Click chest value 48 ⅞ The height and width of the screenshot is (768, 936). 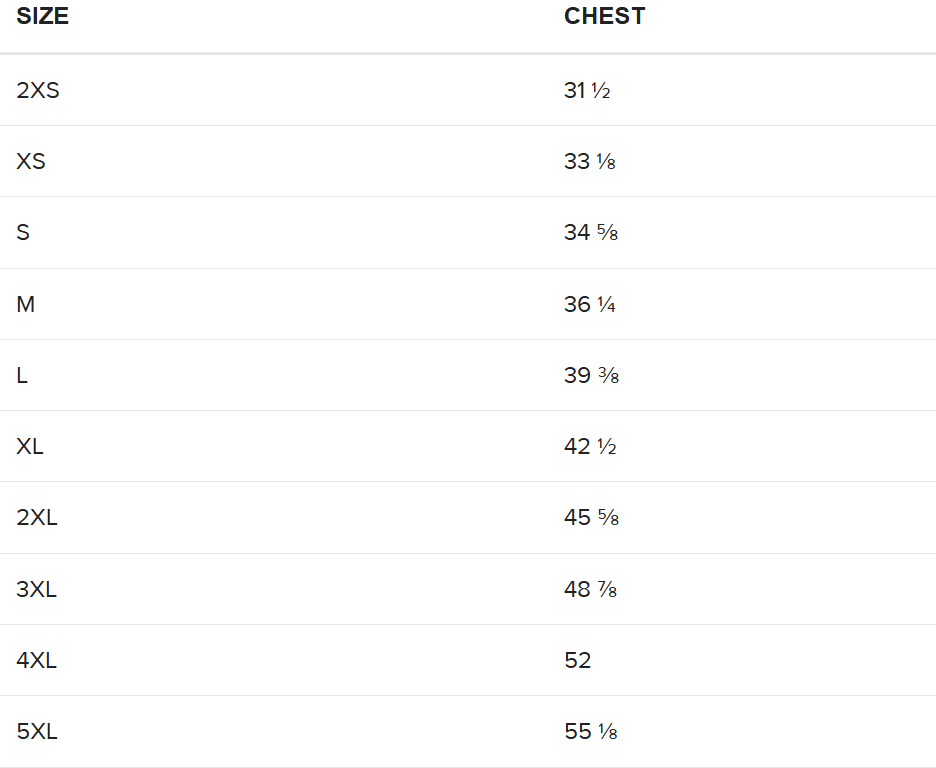(x=591, y=589)
